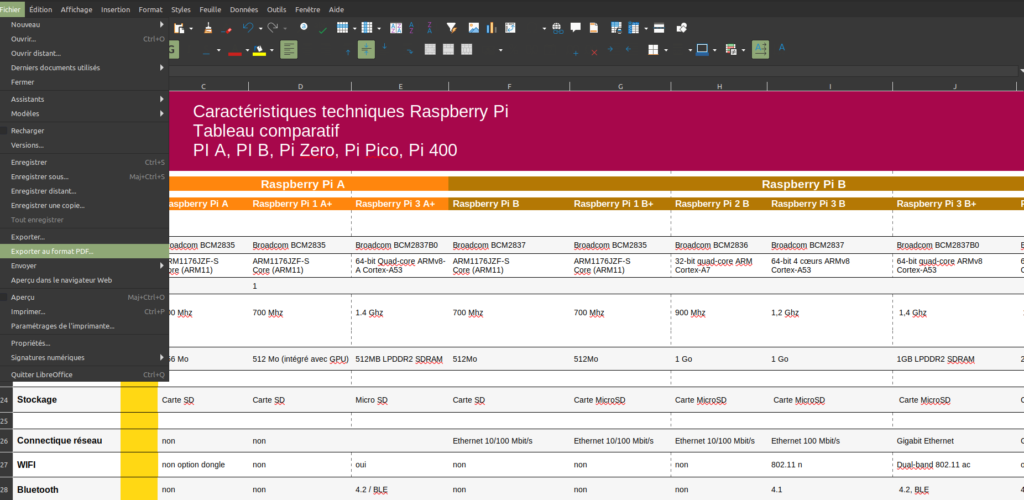Select column header J
This screenshot has width=1024, height=500.
click(955, 86)
